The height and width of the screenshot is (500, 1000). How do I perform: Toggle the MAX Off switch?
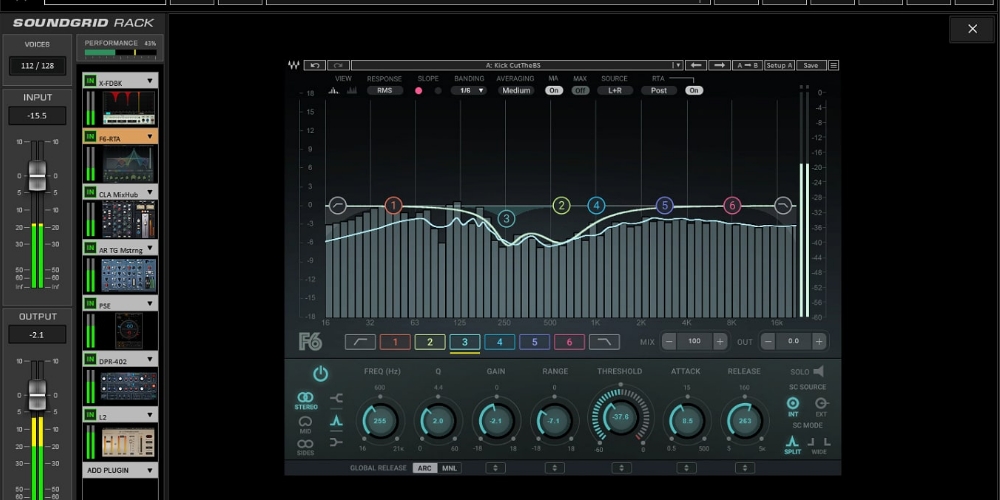(580, 91)
